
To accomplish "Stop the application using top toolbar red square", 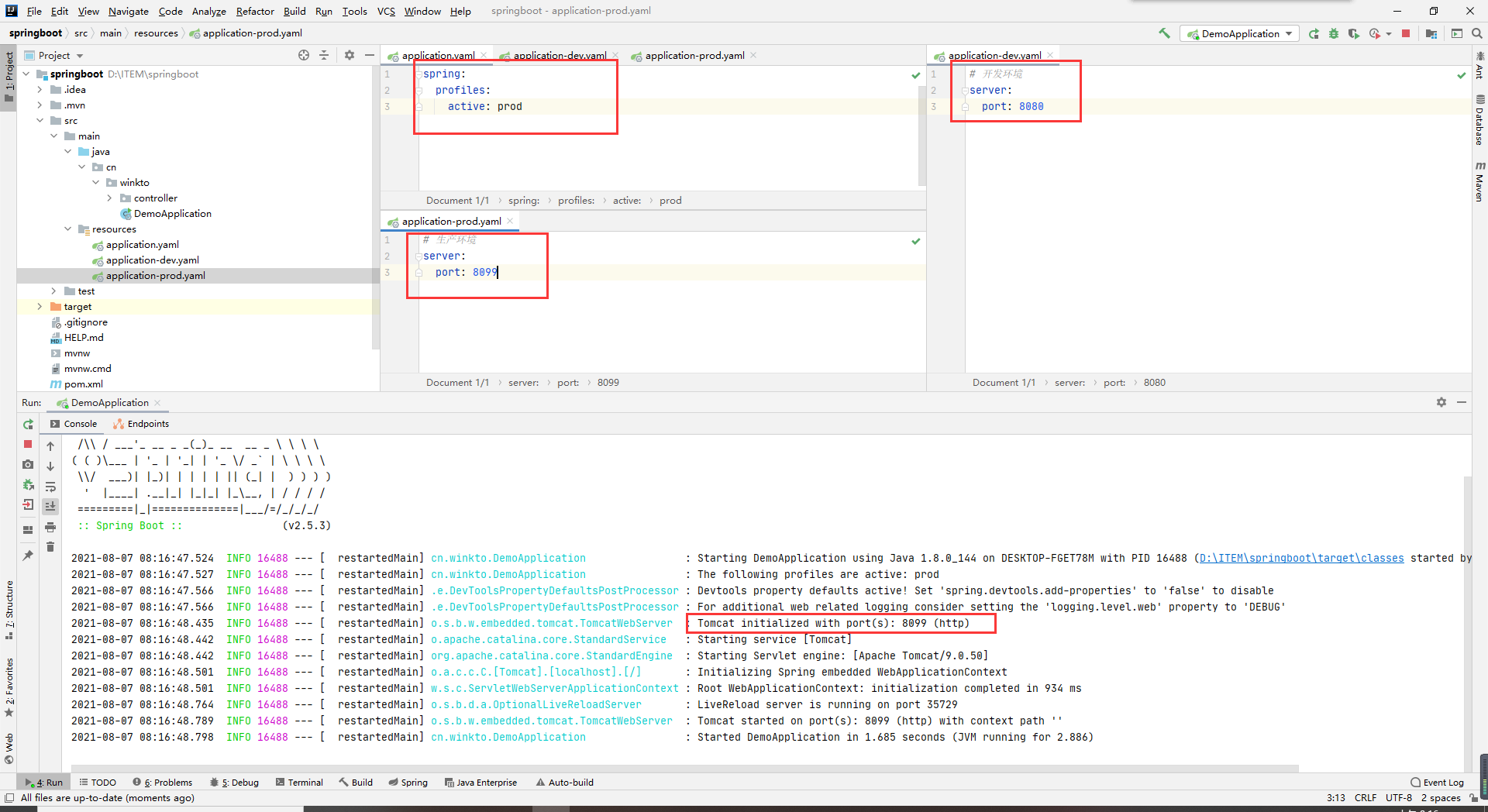I will pyautogui.click(x=1406, y=33).
